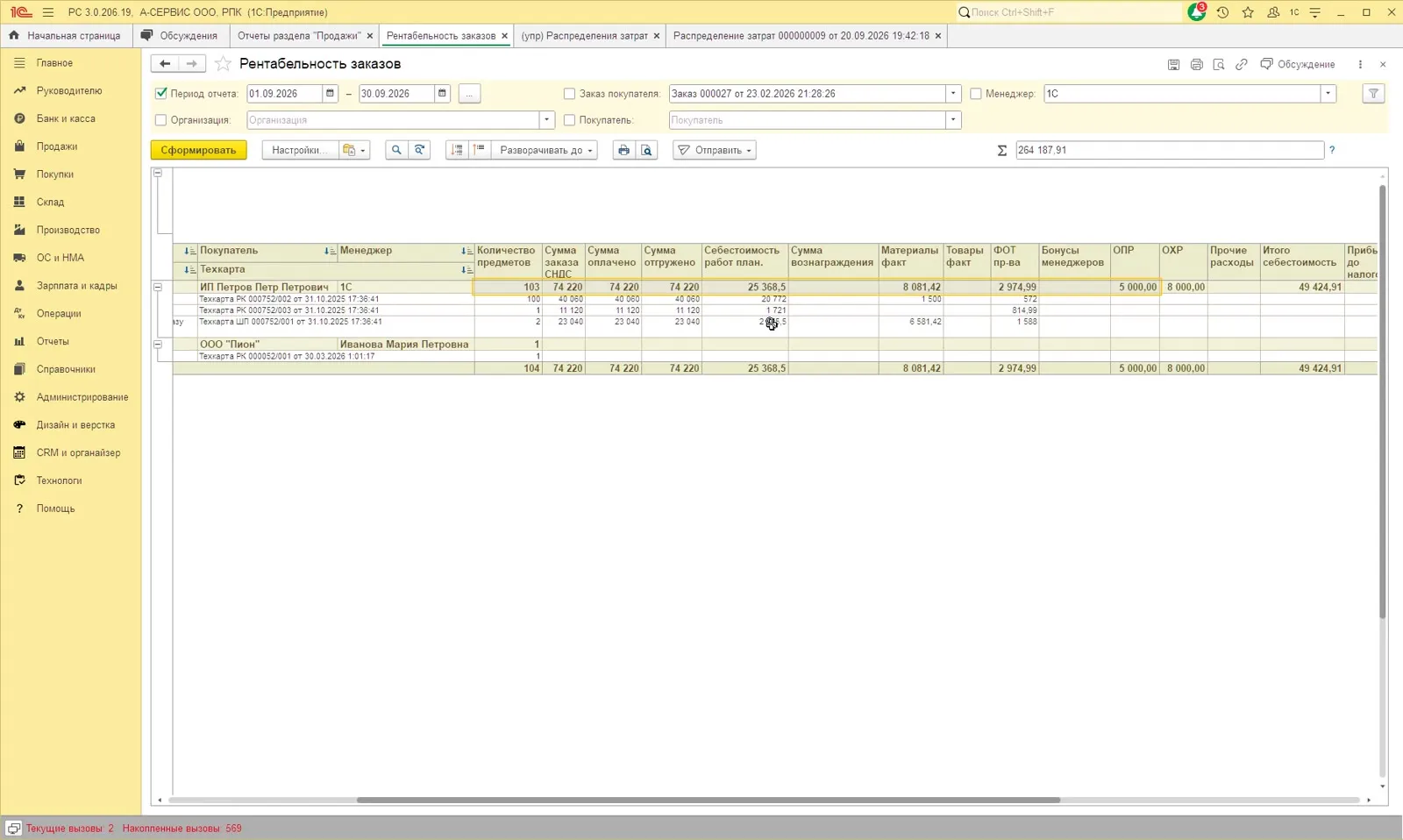Viewport: 1403px width, 840px height.
Task: Collapse the ИП Петров Петр Петрович group
Action: click(158, 287)
